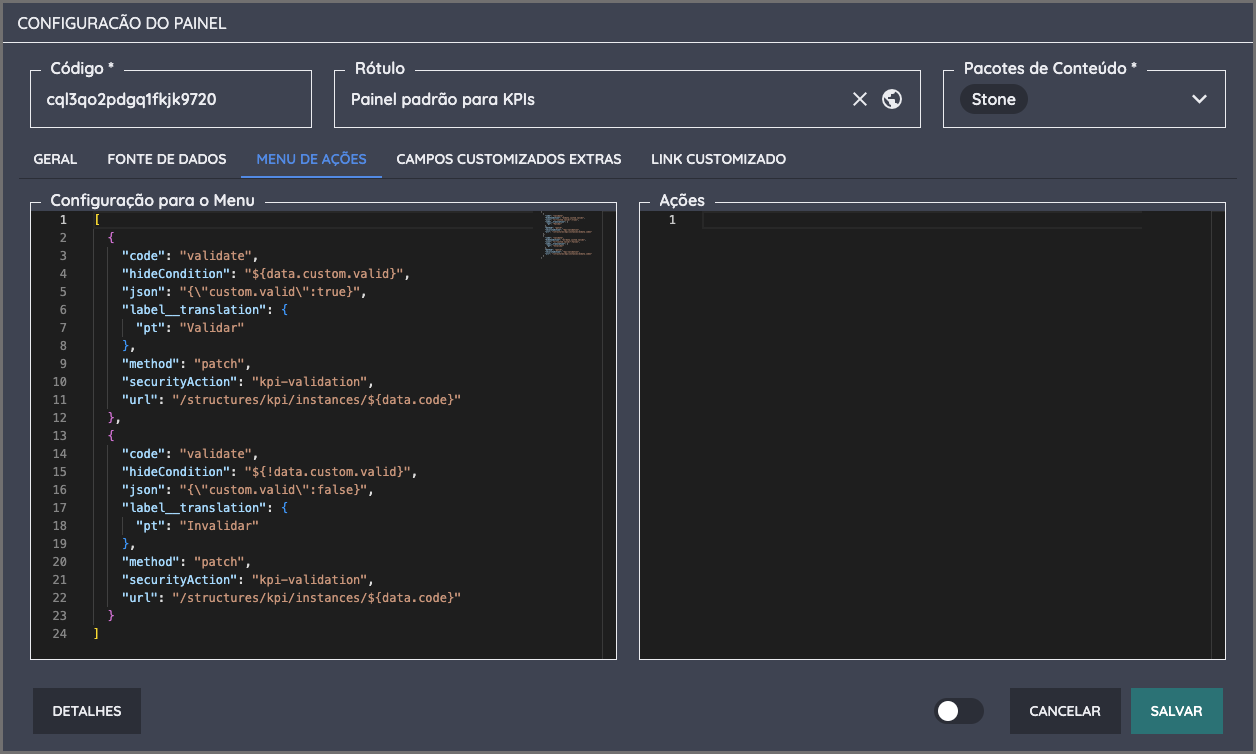
Task: Click the CONFIGURAÇÃO DO PAINEL title
Action: coord(122,23)
